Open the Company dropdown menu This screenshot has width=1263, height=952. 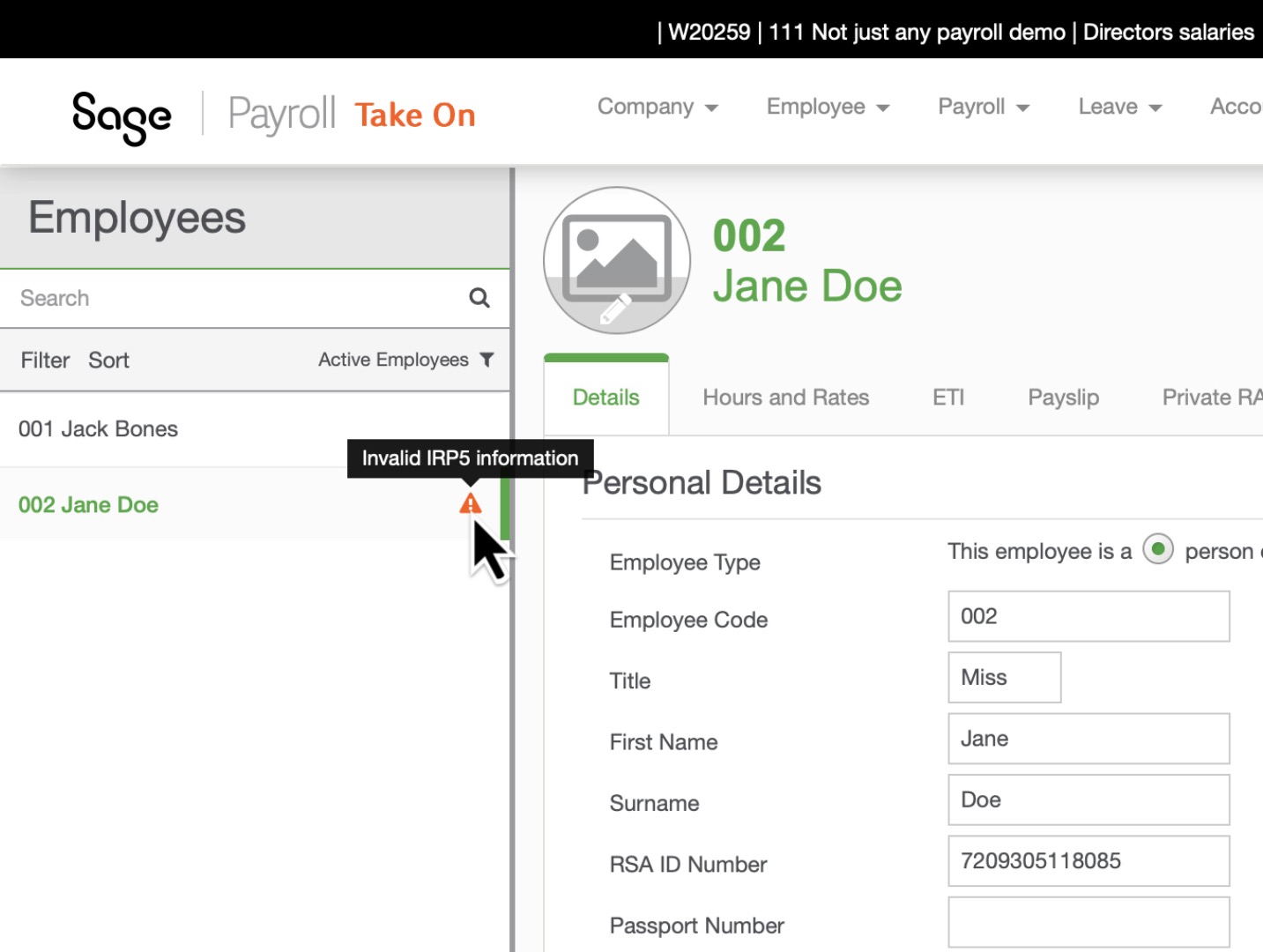click(x=657, y=107)
